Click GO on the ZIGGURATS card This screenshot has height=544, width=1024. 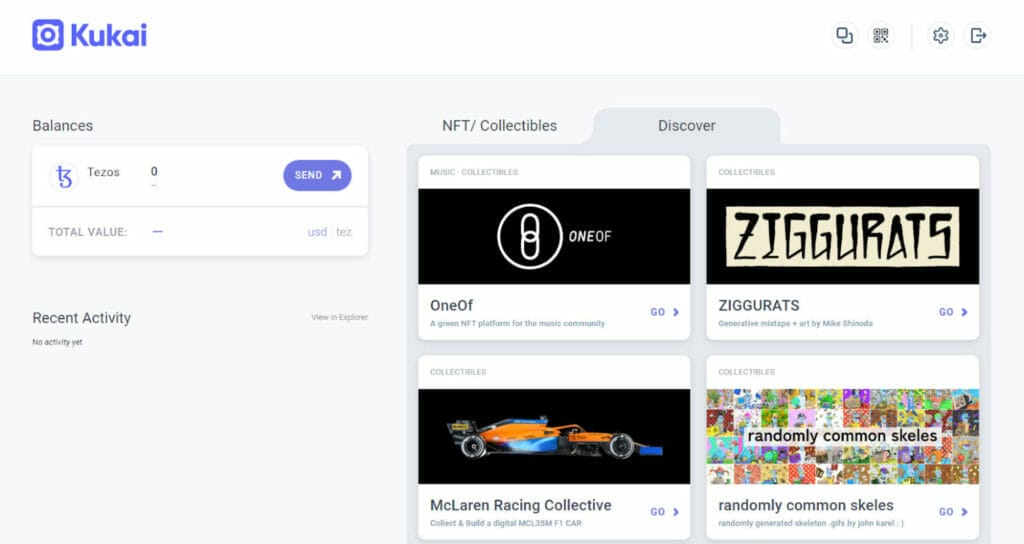click(953, 312)
